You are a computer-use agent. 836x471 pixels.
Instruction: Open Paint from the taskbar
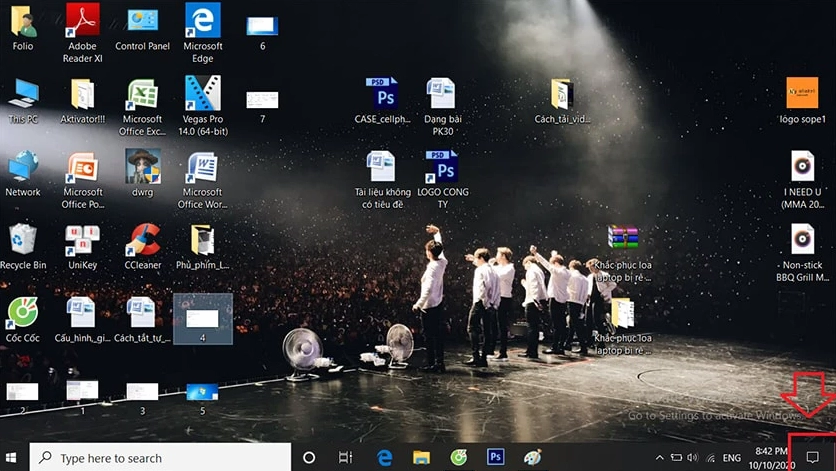[532, 457]
